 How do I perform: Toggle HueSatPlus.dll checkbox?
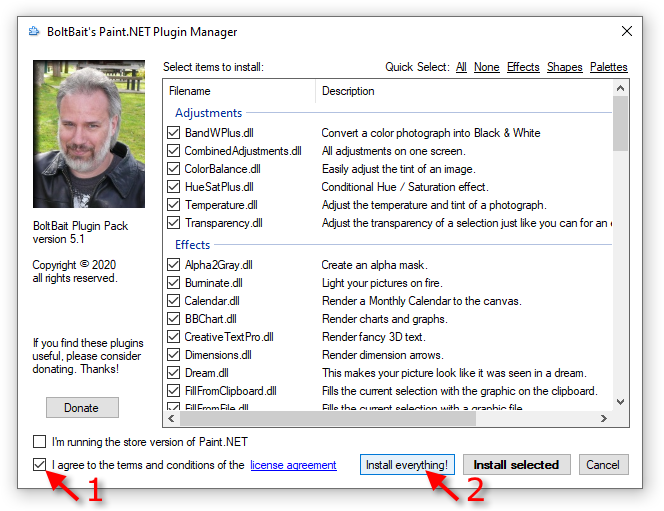click(x=173, y=187)
